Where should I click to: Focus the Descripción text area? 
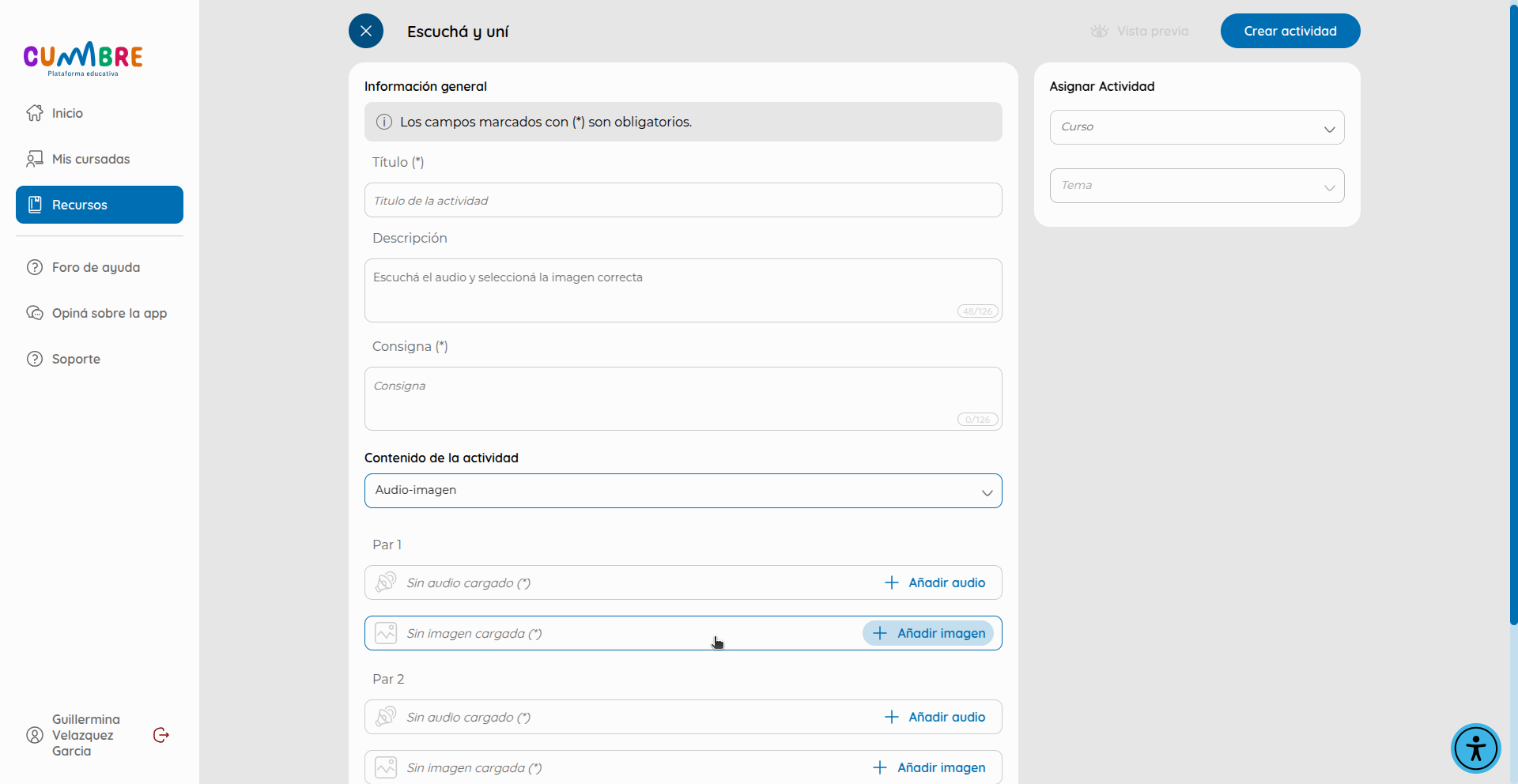683,290
